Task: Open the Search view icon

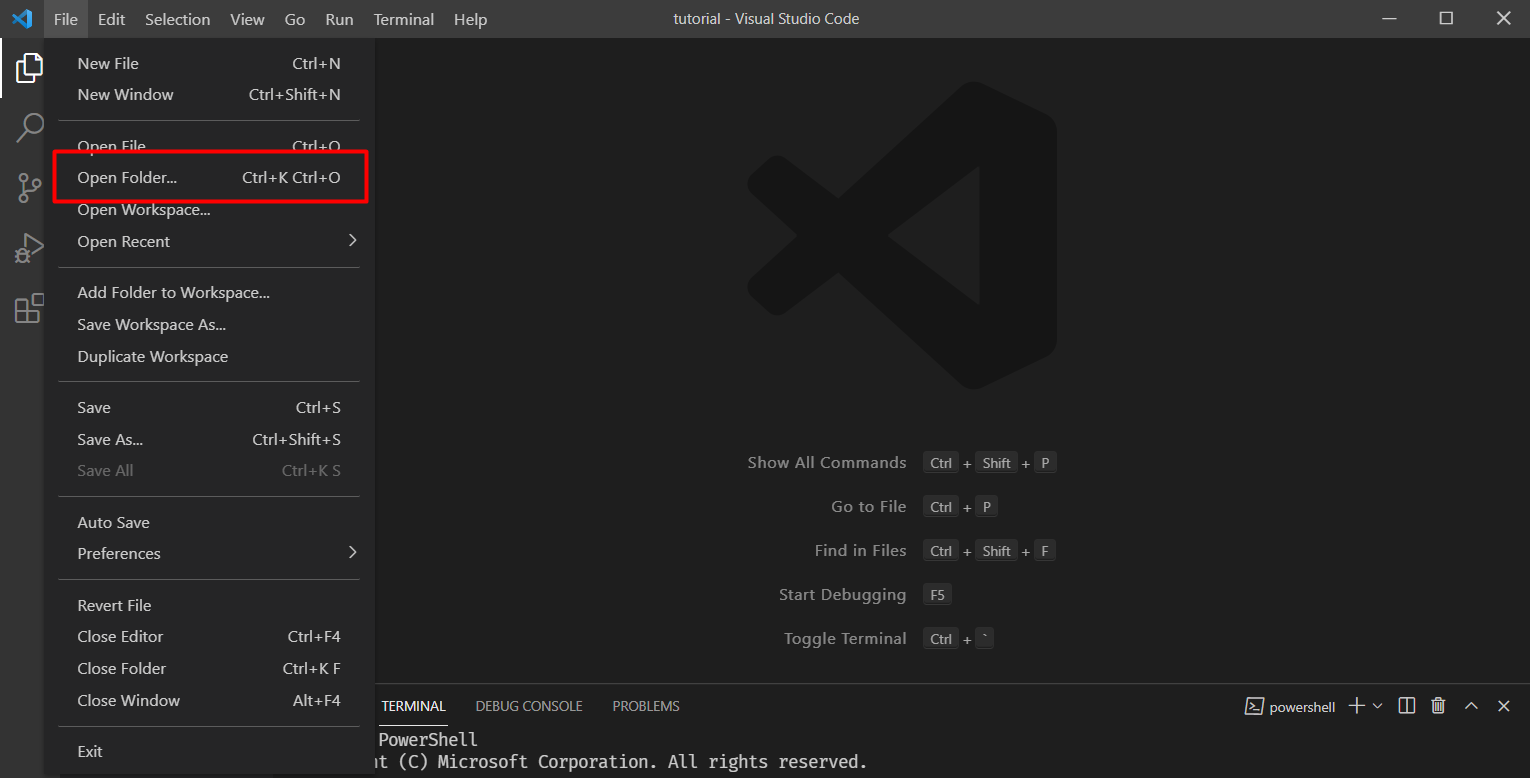Action: point(29,128)
